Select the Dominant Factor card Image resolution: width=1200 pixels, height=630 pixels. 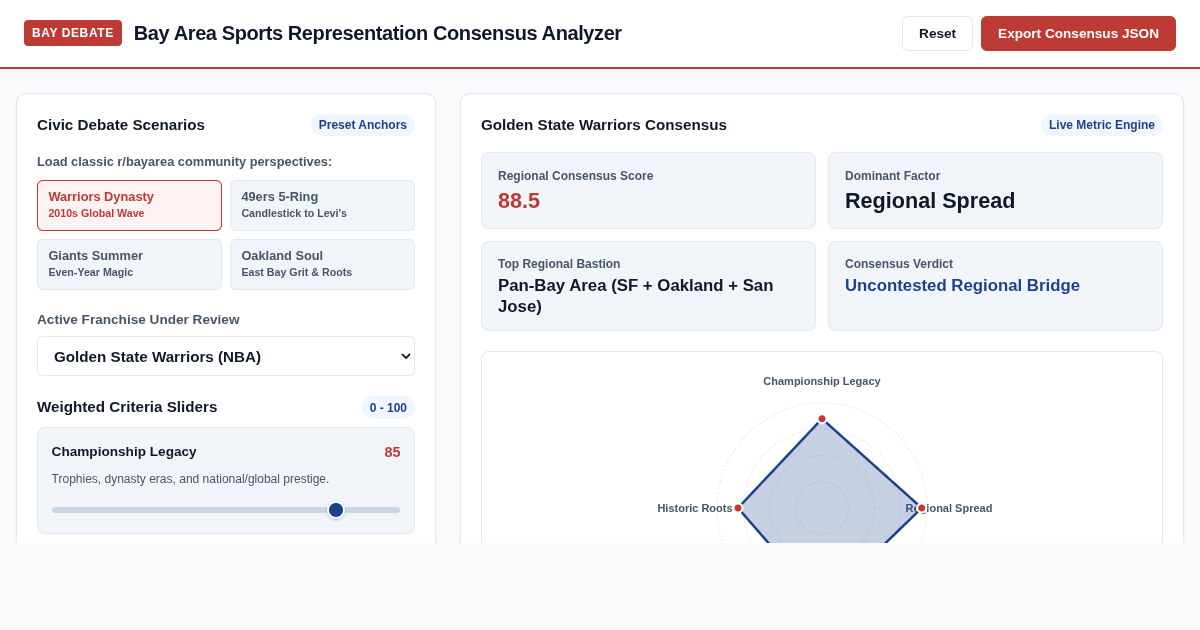[995, 190]
